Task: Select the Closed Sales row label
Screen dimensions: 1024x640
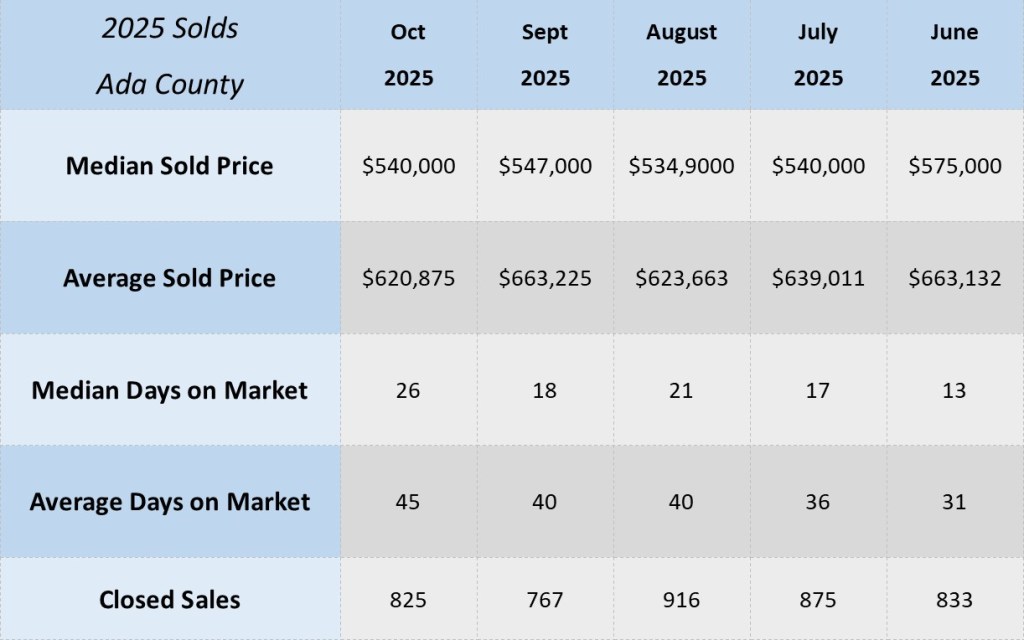Action: (169, 600)
